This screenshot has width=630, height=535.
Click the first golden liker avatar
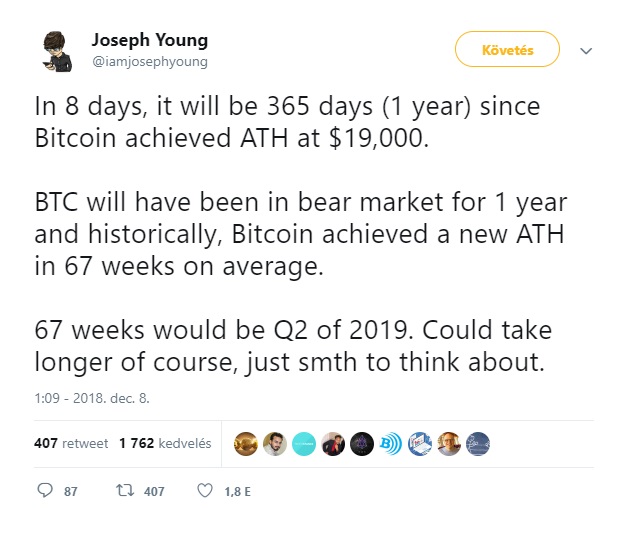tap(245, 444)
